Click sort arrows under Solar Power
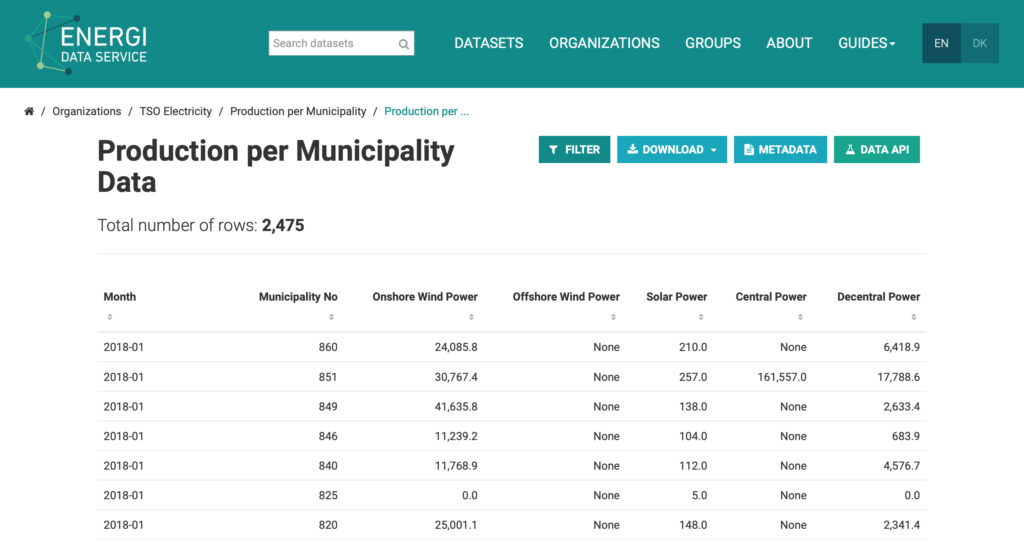Viewport: 1024px width, 542px height. click(x=701, y=317)
